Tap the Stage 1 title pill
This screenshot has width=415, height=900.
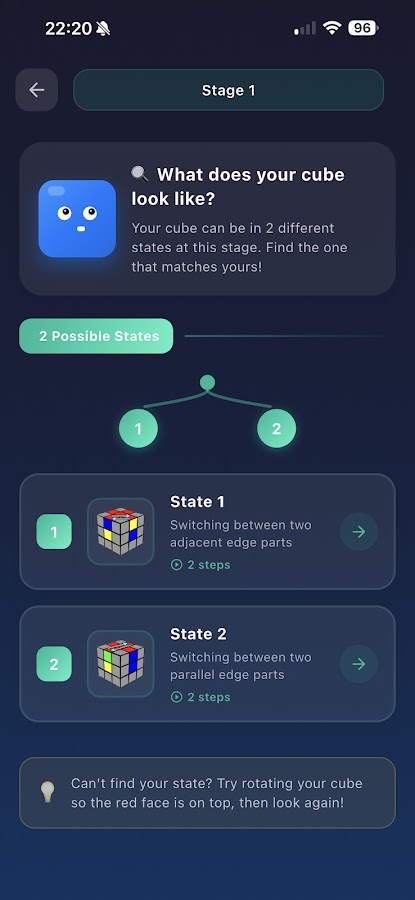[x=228, y=90]
